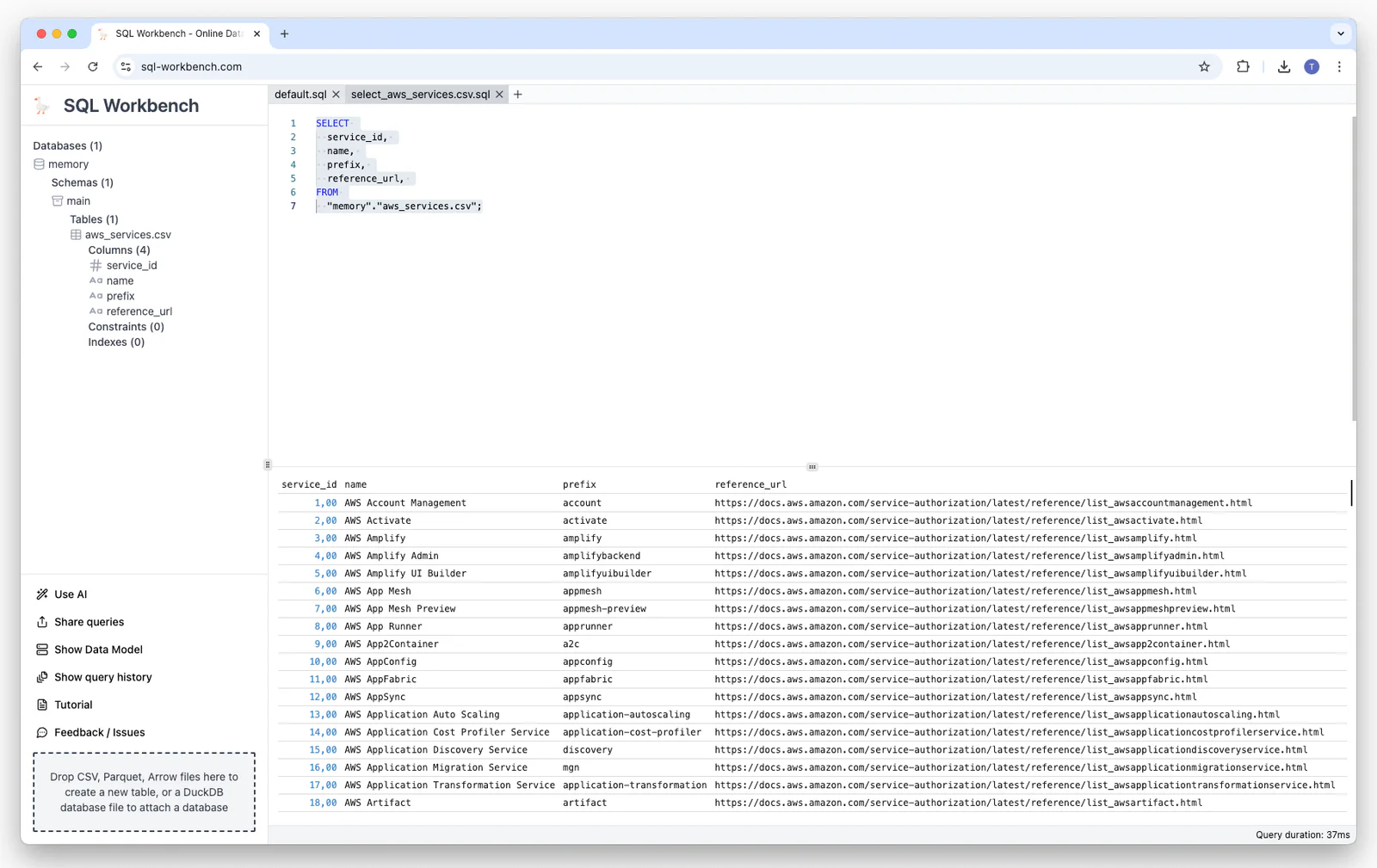Expand the Indexes (0) node
Image resolution: width=1377 pixels, height=868 pixels.
116,342
